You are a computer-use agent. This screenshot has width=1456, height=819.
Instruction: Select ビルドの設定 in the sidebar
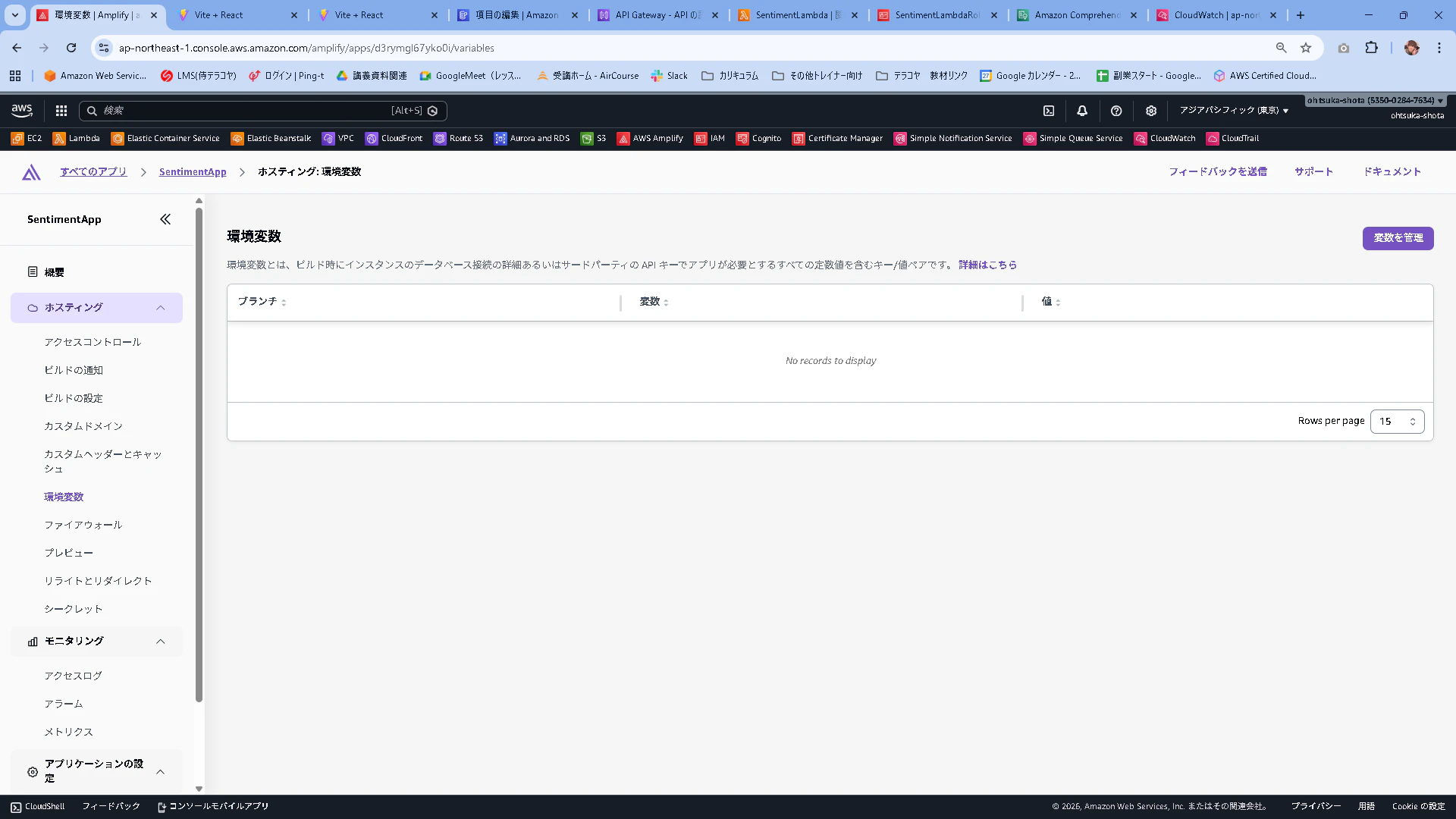[x=73, y=398]
